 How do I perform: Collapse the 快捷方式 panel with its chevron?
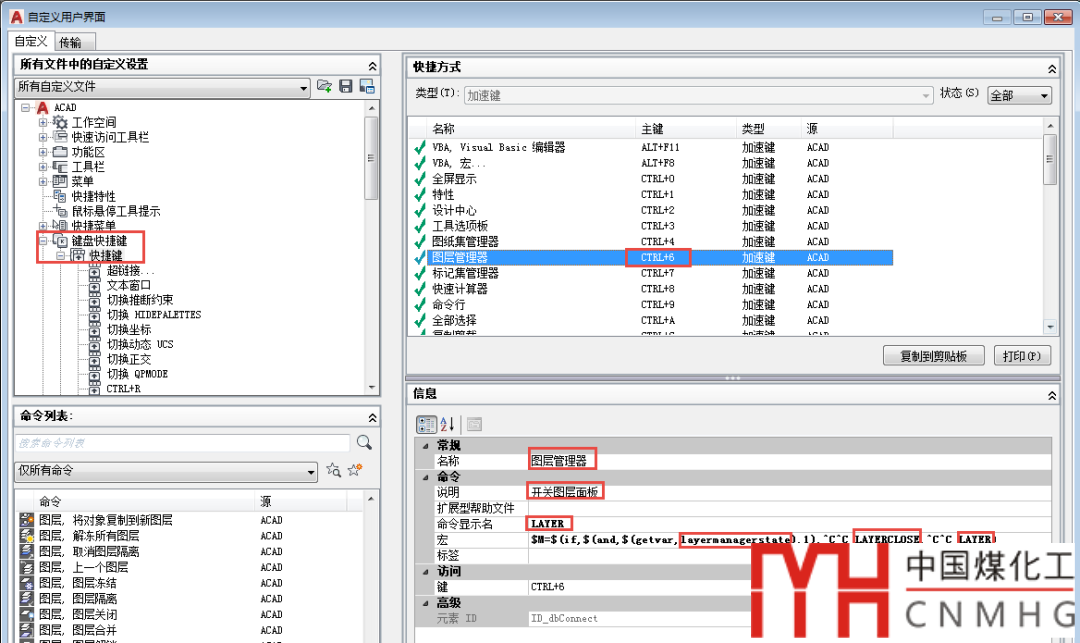[x=1052, y=69]
